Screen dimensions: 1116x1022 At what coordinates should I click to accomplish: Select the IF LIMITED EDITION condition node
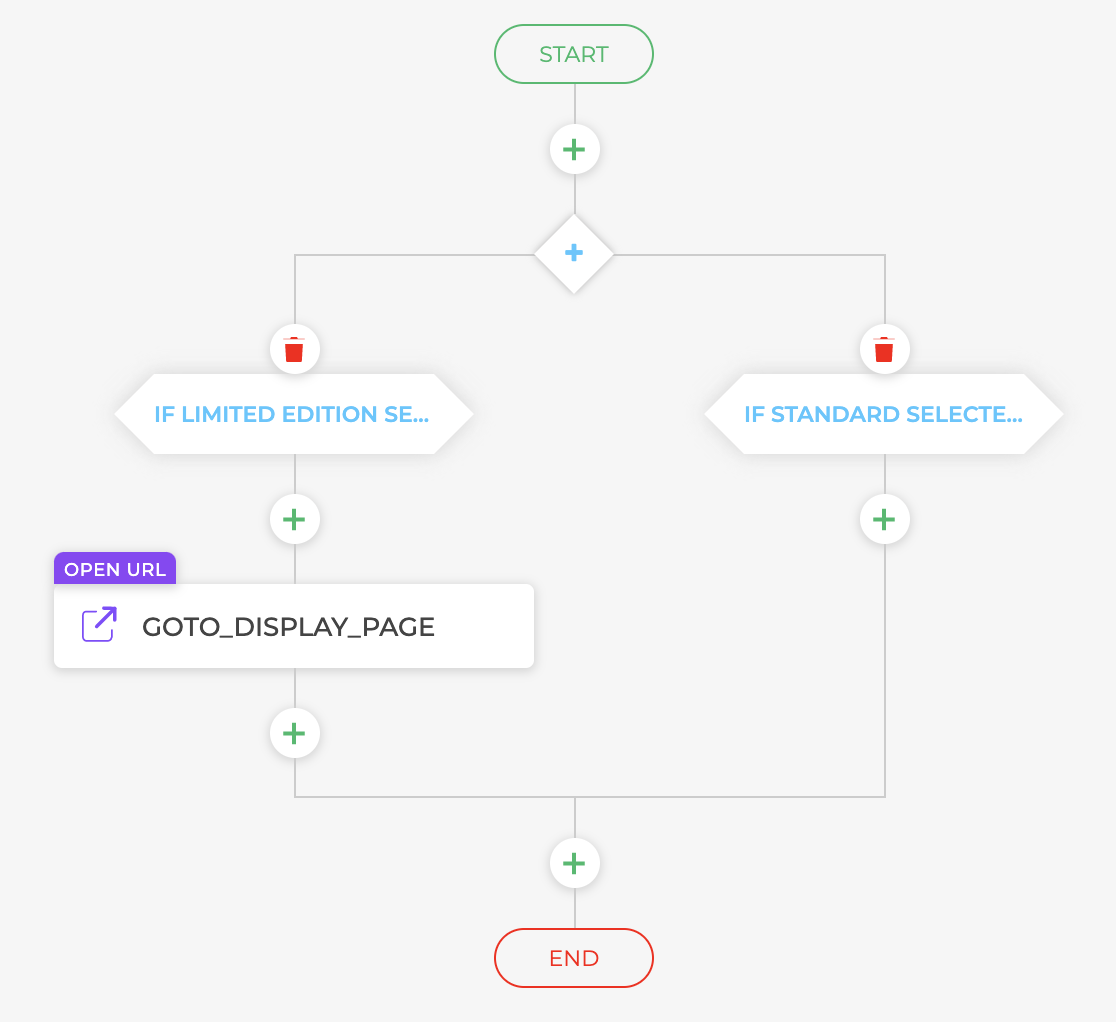coord(294,413)
